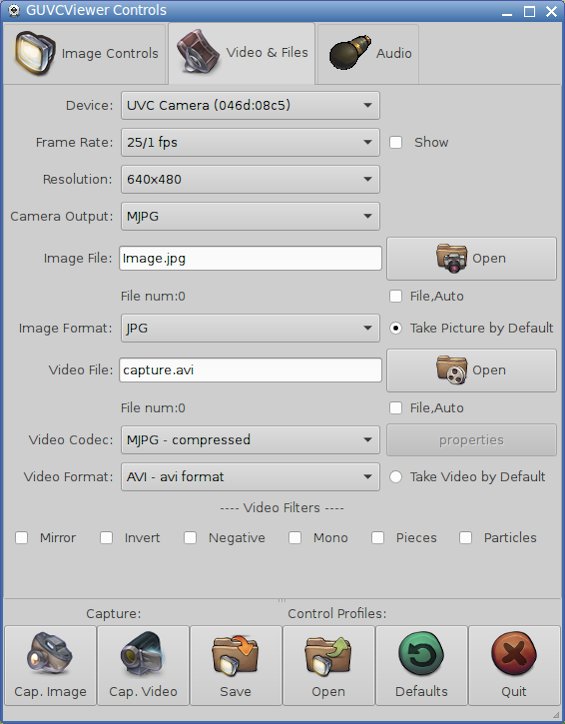Toggle the Mirror video filter
The image size is (565, 724).
21,537
